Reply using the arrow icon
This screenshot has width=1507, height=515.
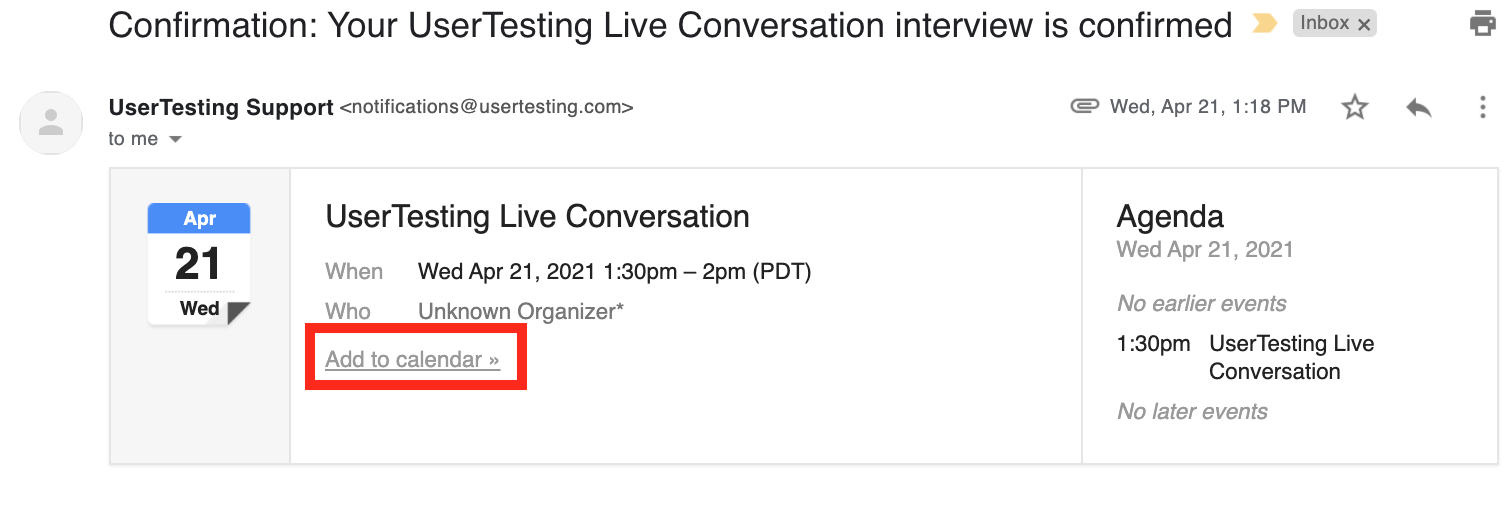click(x=1419, y=107)
